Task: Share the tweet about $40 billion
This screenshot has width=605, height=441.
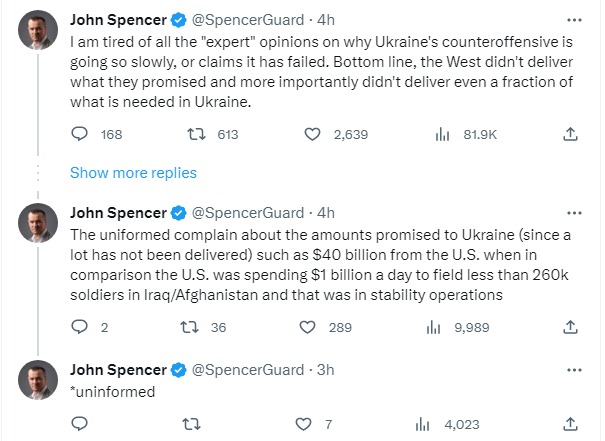Action: point(569,326)
